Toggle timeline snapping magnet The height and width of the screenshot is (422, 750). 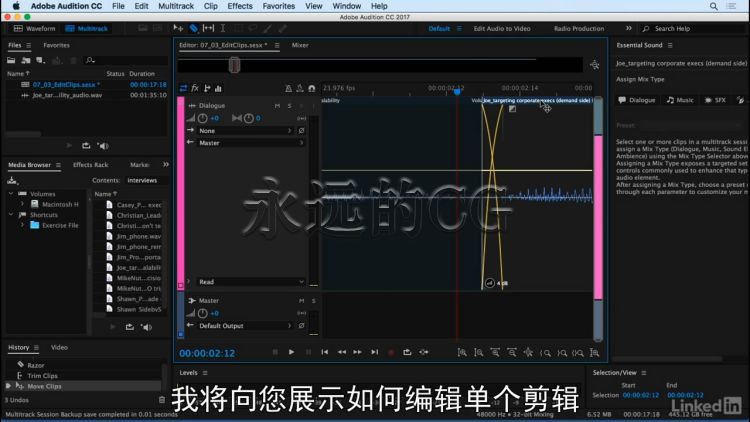tap(312, 88)
